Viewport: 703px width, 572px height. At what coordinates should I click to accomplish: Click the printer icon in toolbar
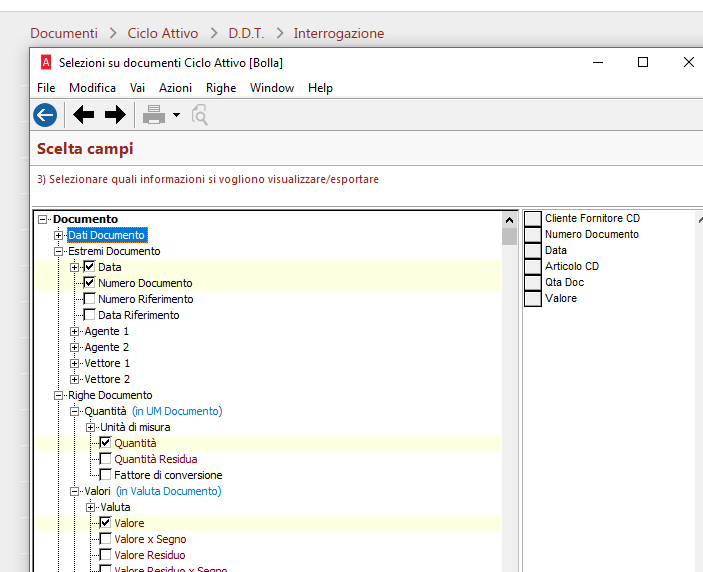pos(154,115)
